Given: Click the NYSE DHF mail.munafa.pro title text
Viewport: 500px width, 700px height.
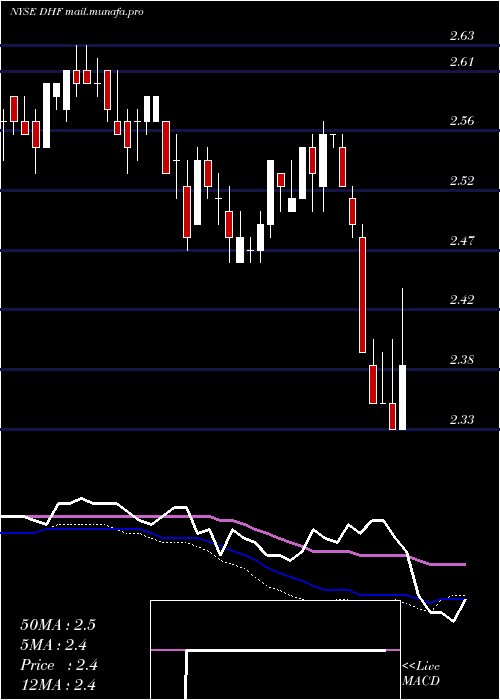Looking at the screenshot, I should point(77,12).
